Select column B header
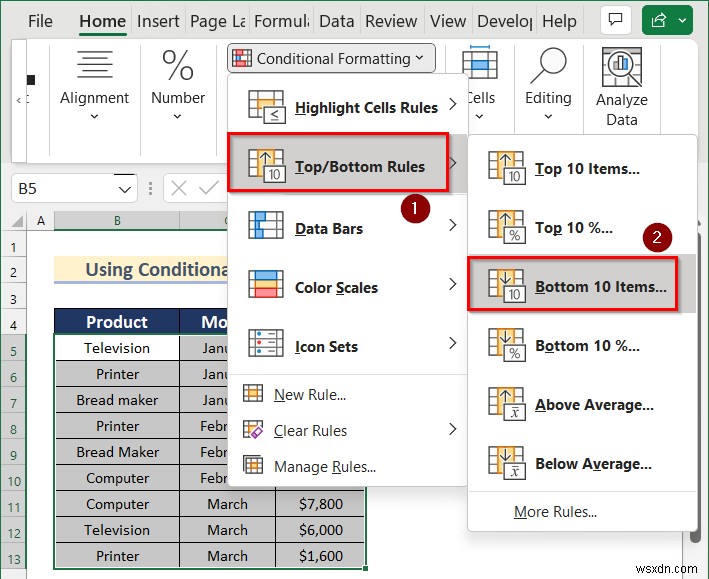The image size is (709, 579). click(117, 221)
